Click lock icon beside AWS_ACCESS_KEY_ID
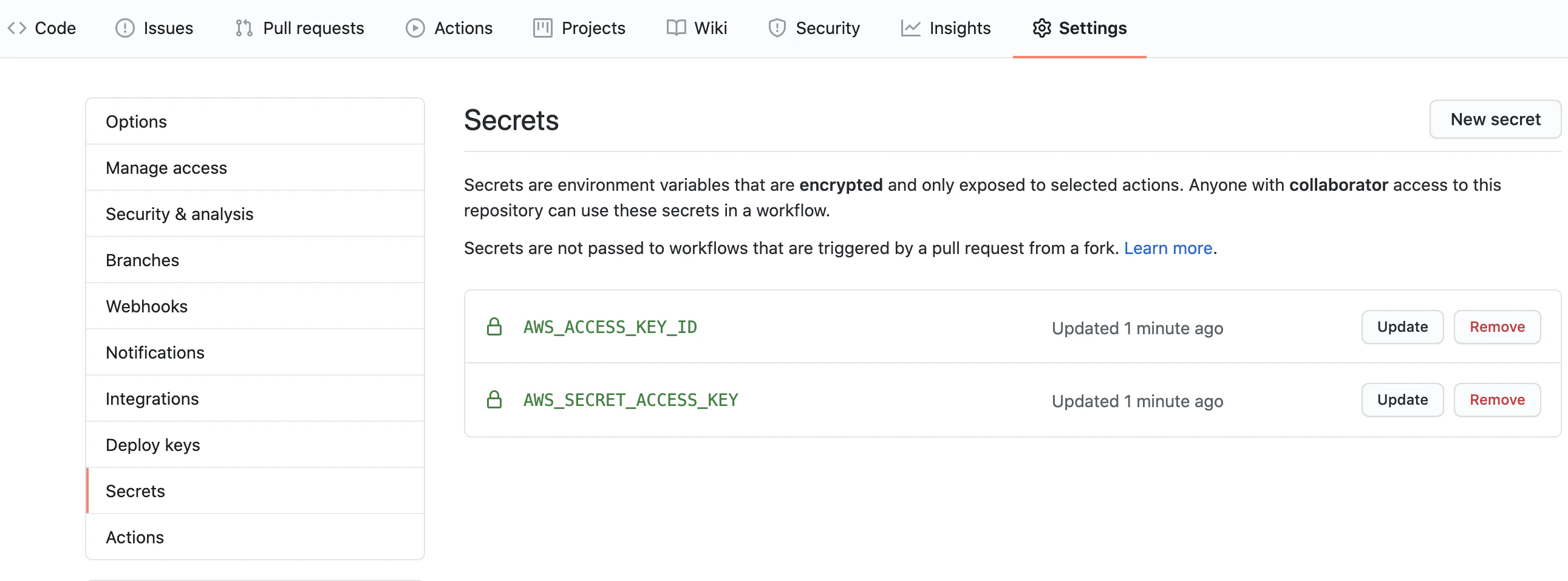Viewport: 1568px width, 581px height. (x=494, y=327)
